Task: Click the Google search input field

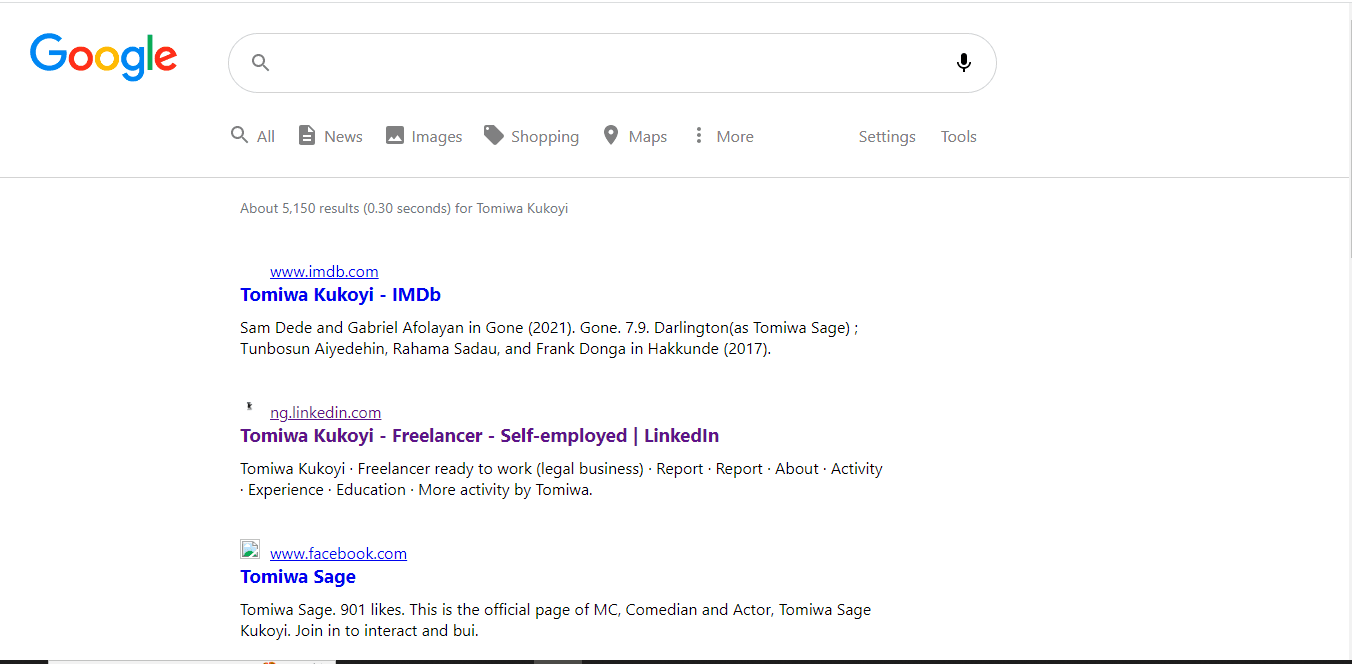Action: pos(612,63)
